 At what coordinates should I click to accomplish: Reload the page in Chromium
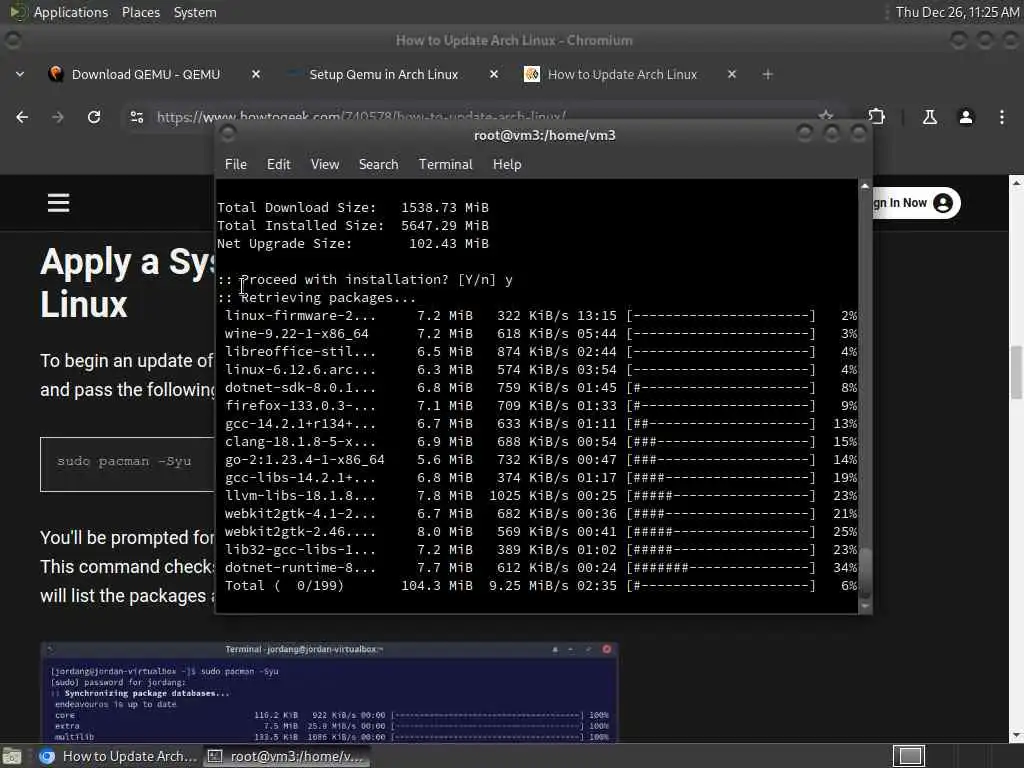pyautogui.click(x=94, y=117)
